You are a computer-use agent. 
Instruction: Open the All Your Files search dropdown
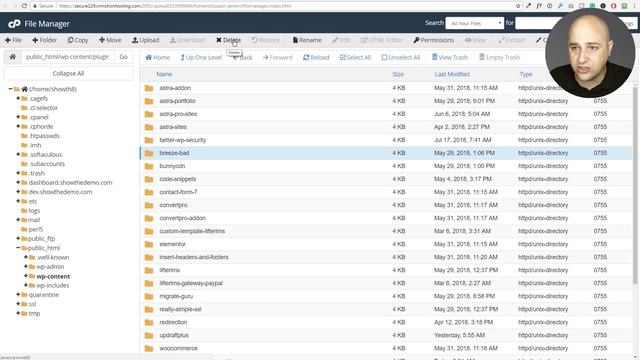474,23
